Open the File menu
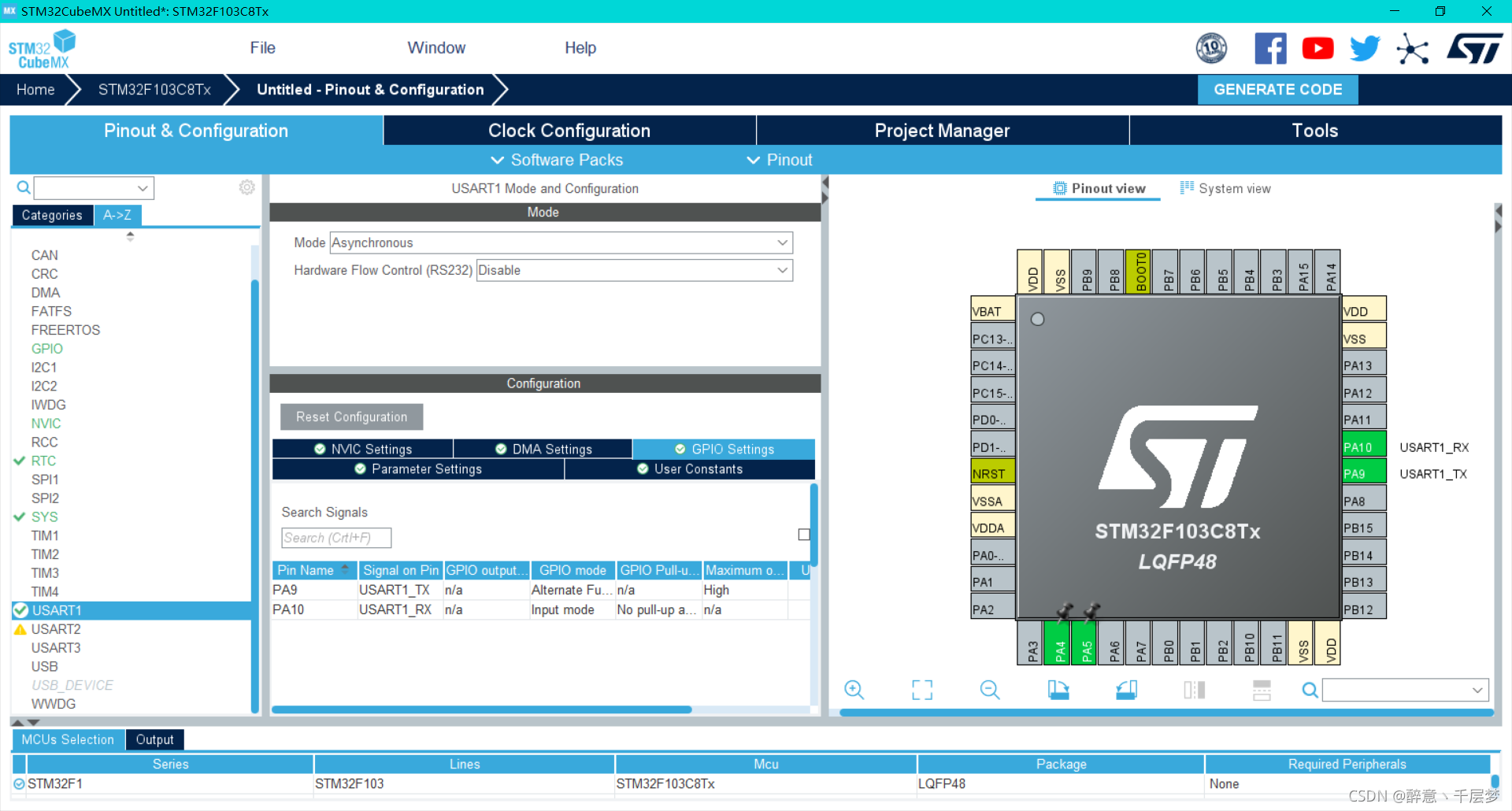This screenshot has width=1512, height=811. click(262, 48)
